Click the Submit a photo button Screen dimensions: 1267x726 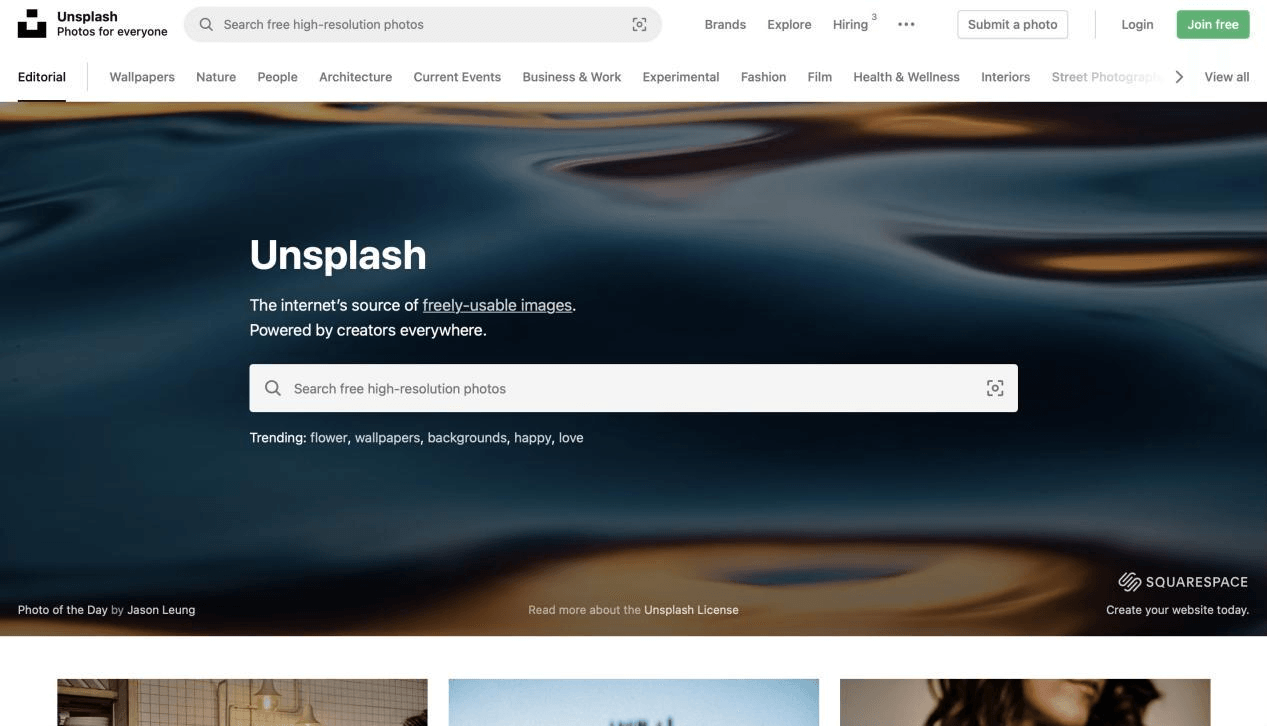tap(1012, 24)
